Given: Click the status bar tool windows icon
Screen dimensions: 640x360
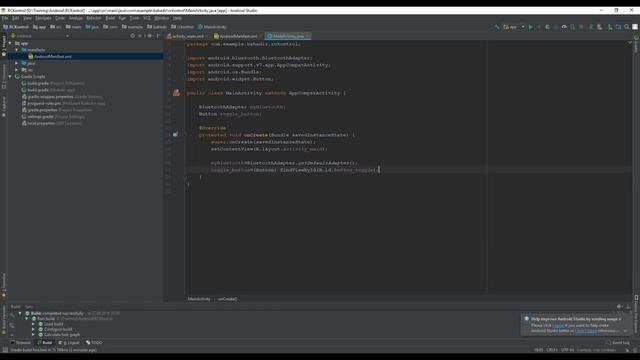Looking at the screenshot, I should [x=5, y=350].
